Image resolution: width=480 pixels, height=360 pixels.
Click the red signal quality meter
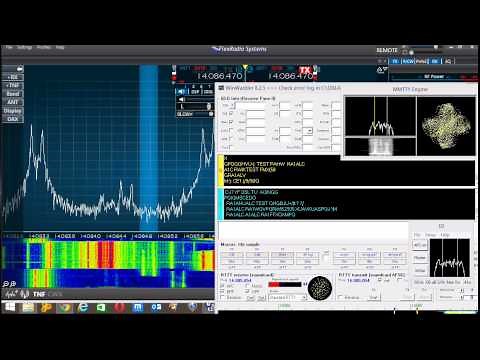click(x=285, y=284)
